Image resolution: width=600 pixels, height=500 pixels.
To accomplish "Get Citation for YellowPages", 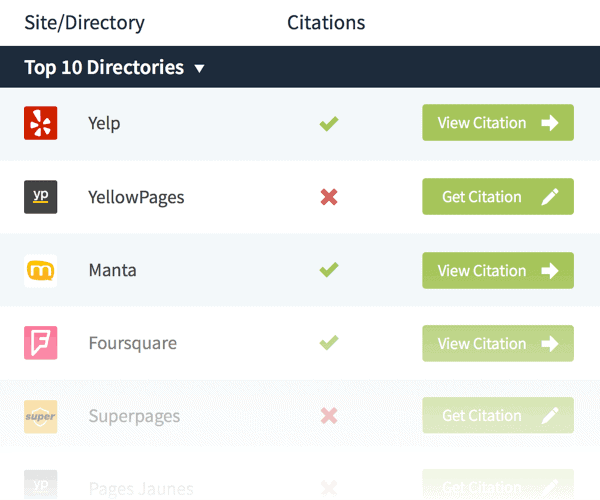I will click(498, 196).
